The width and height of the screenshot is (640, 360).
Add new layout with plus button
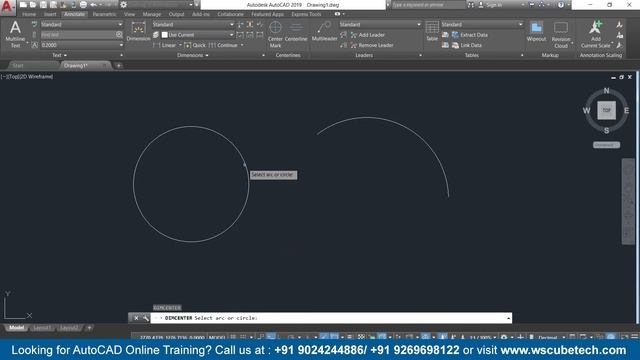click(x=89, y=328)
